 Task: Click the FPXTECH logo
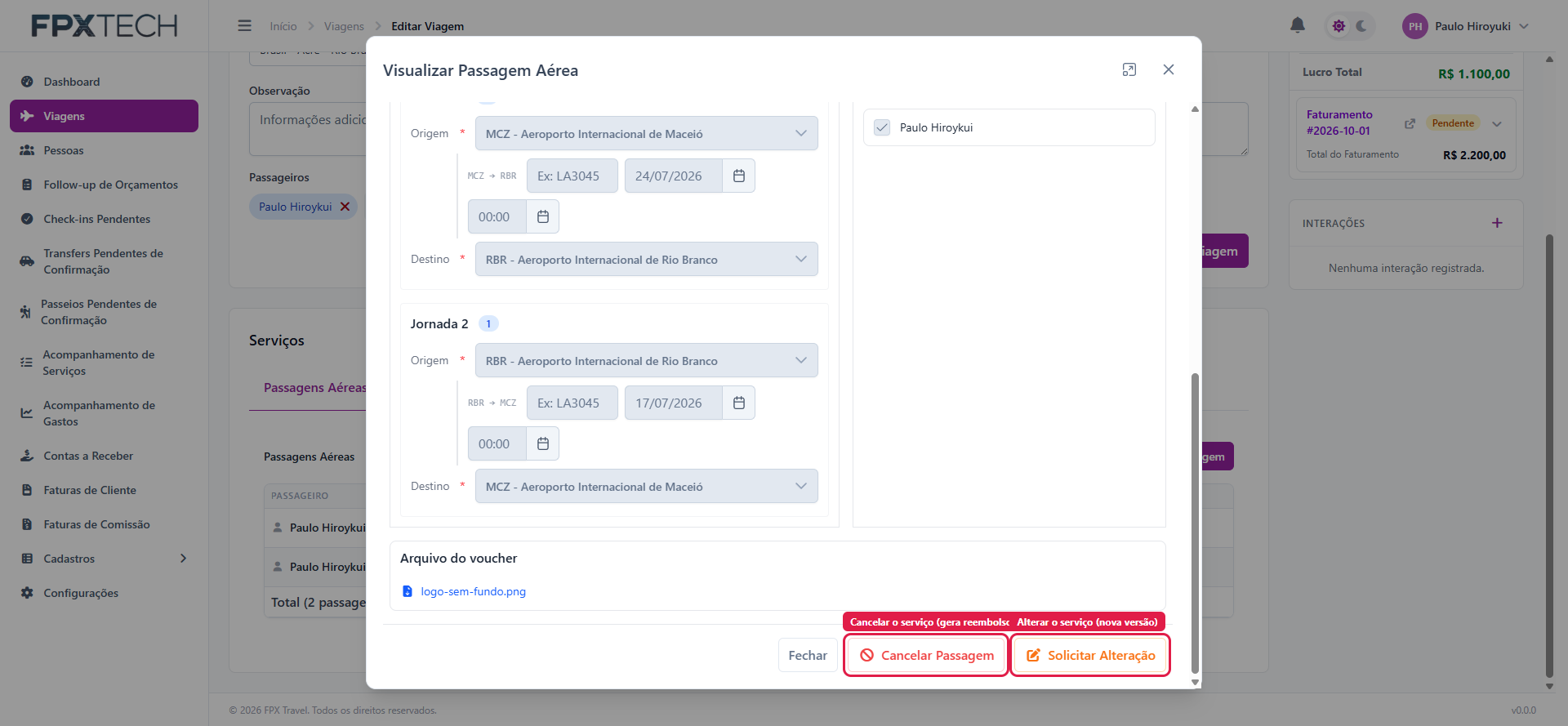[104, 26]
